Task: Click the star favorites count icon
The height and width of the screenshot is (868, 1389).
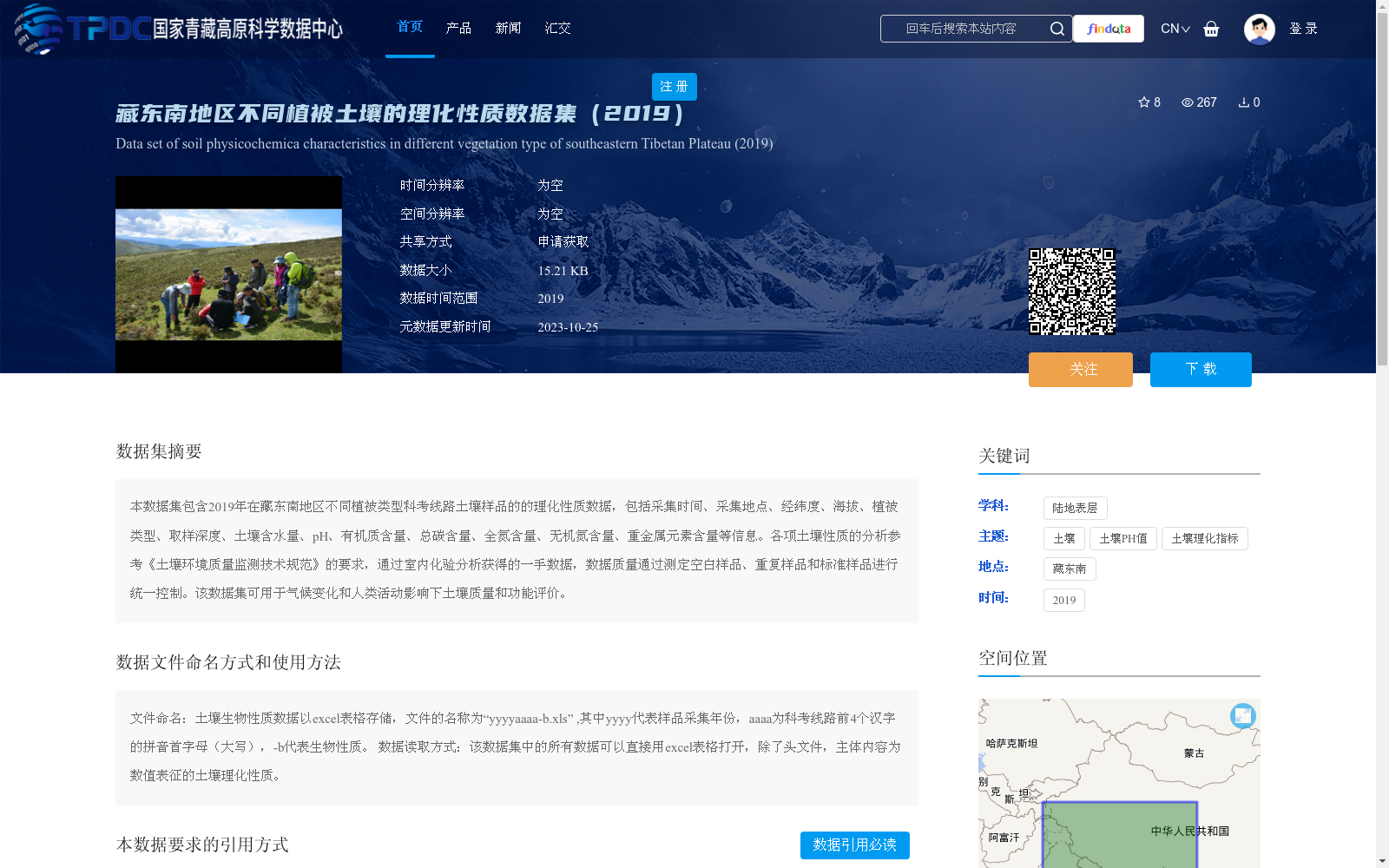Action: (x=1144, y=102)
